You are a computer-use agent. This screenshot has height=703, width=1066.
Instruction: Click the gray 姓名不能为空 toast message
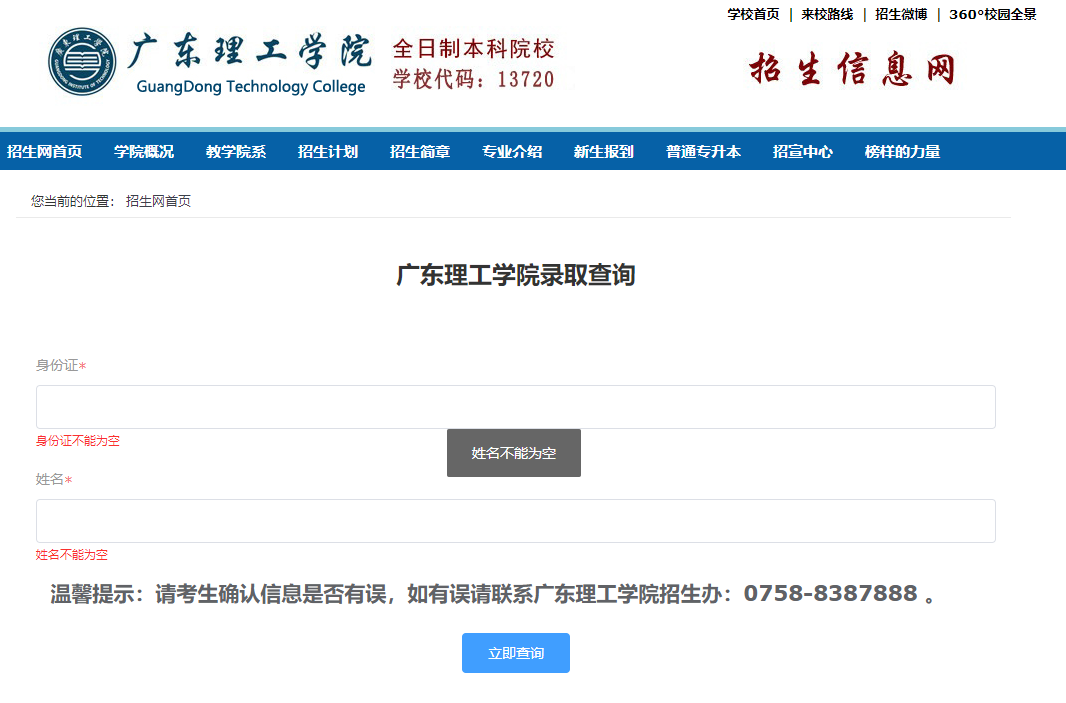[x=514, y=453]
